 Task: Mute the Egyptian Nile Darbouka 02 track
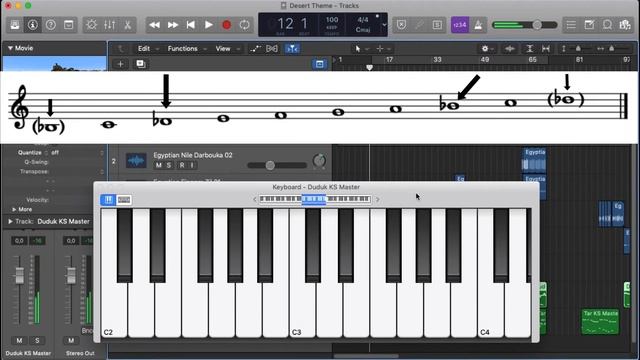[158, 165]
